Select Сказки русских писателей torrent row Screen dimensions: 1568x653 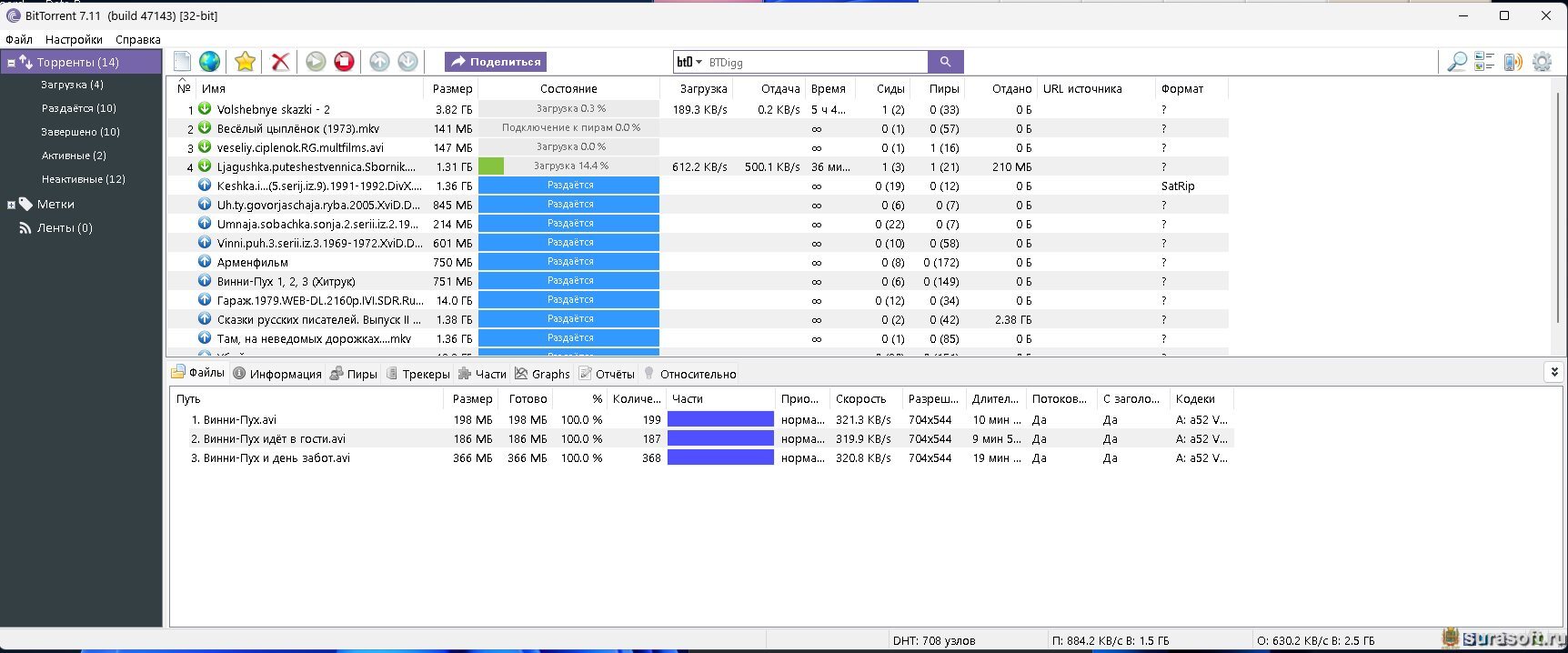tap(697, 319)
